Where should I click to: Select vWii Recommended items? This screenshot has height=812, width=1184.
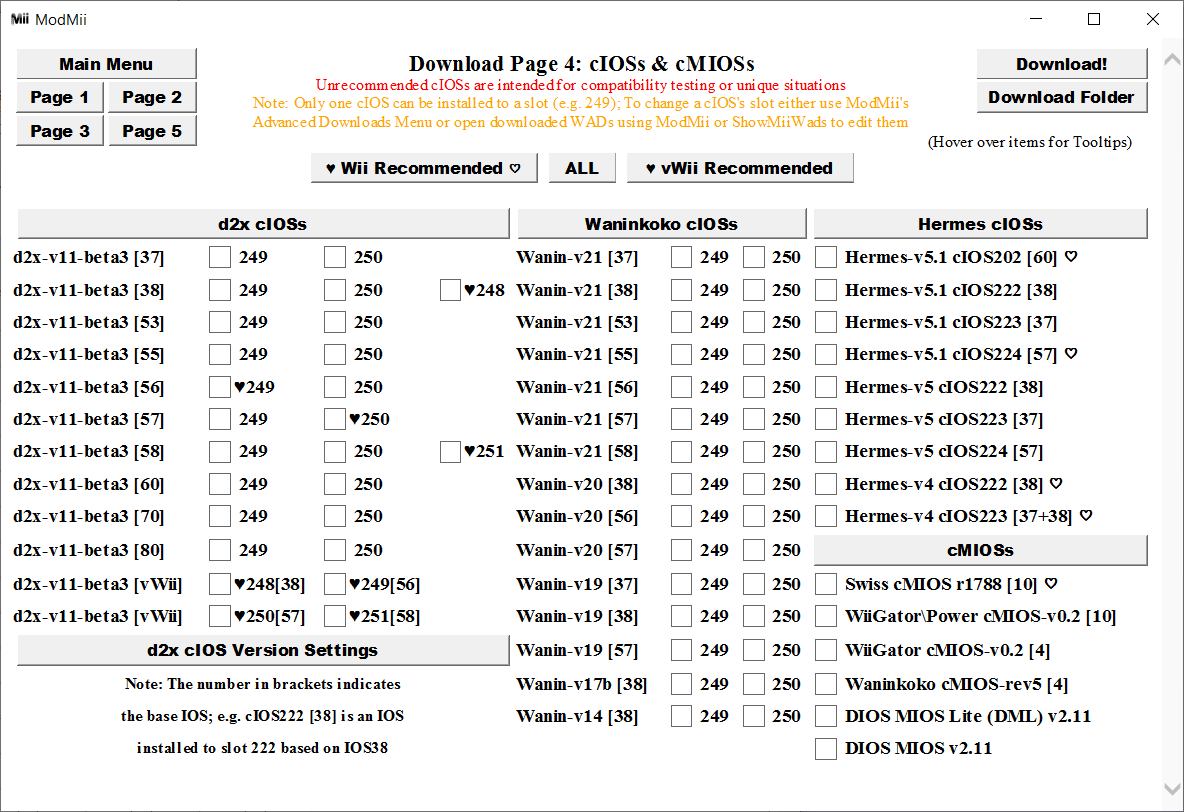point(740,168)
